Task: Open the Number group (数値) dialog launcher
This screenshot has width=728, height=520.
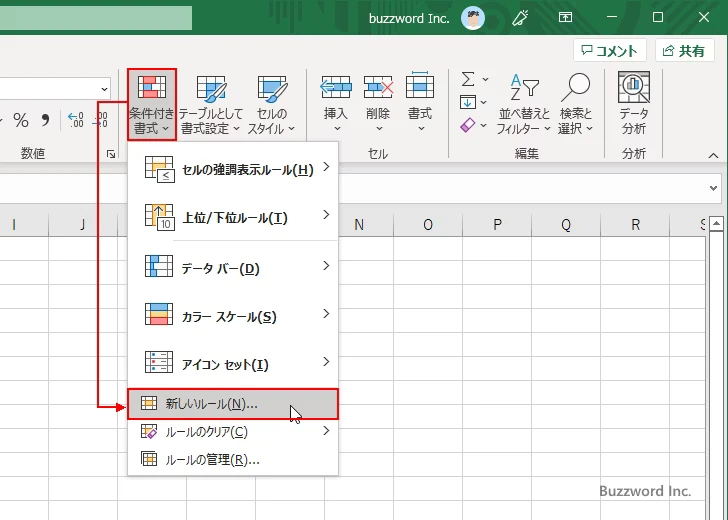Action: pos(111,154)
